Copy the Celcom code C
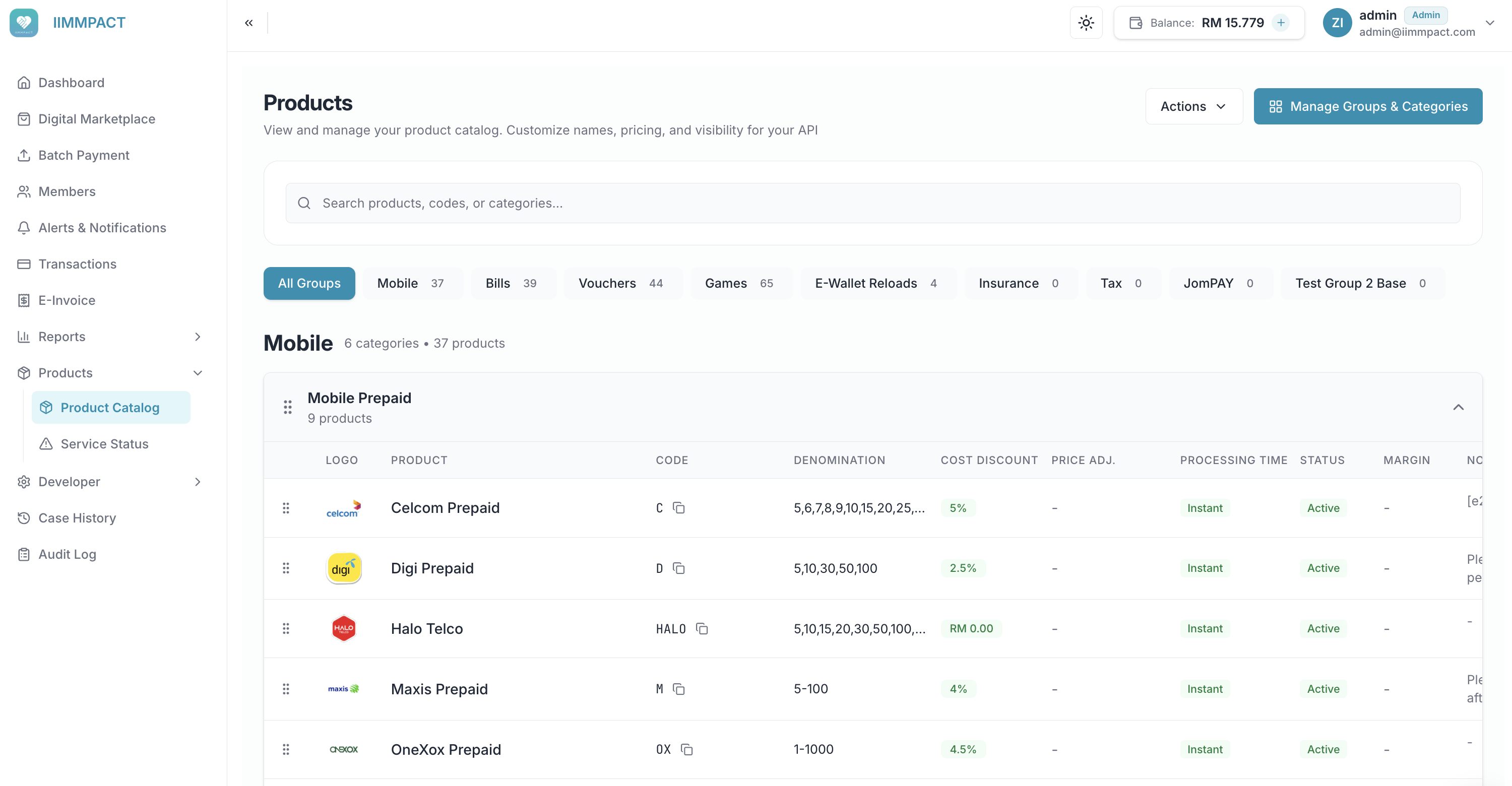The width and height of the screenshot is (1512, 786). tap(678, 508)
